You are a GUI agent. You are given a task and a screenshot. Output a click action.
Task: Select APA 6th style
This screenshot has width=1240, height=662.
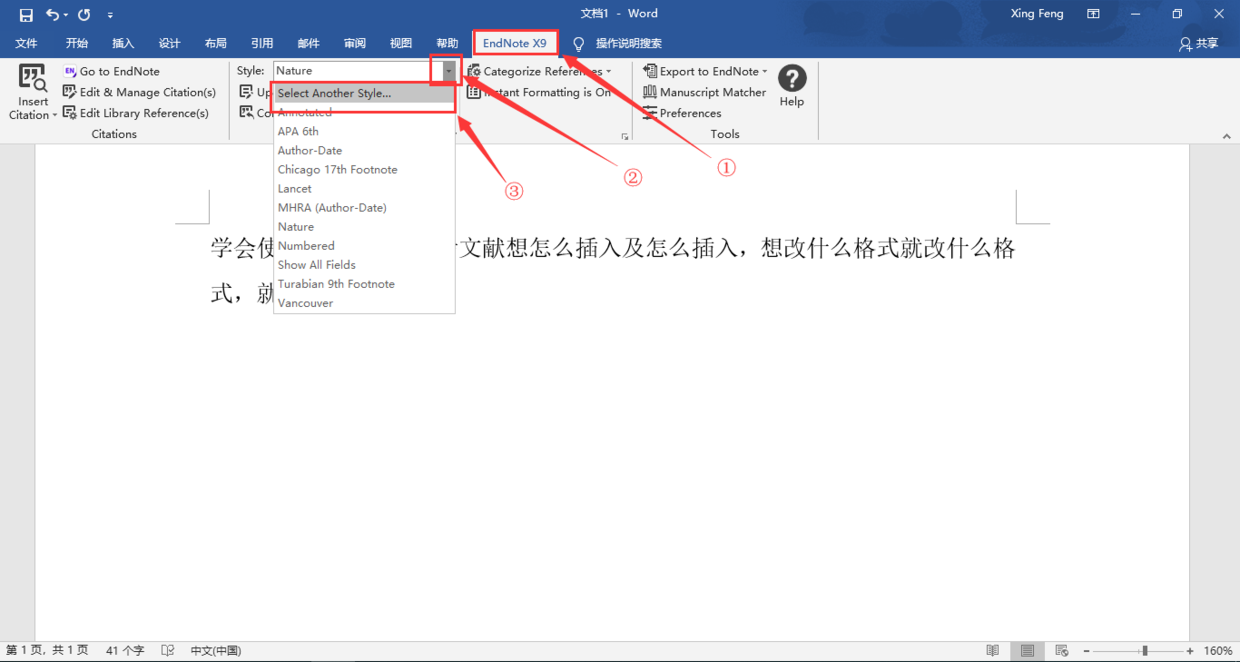(x=364, y=131)
